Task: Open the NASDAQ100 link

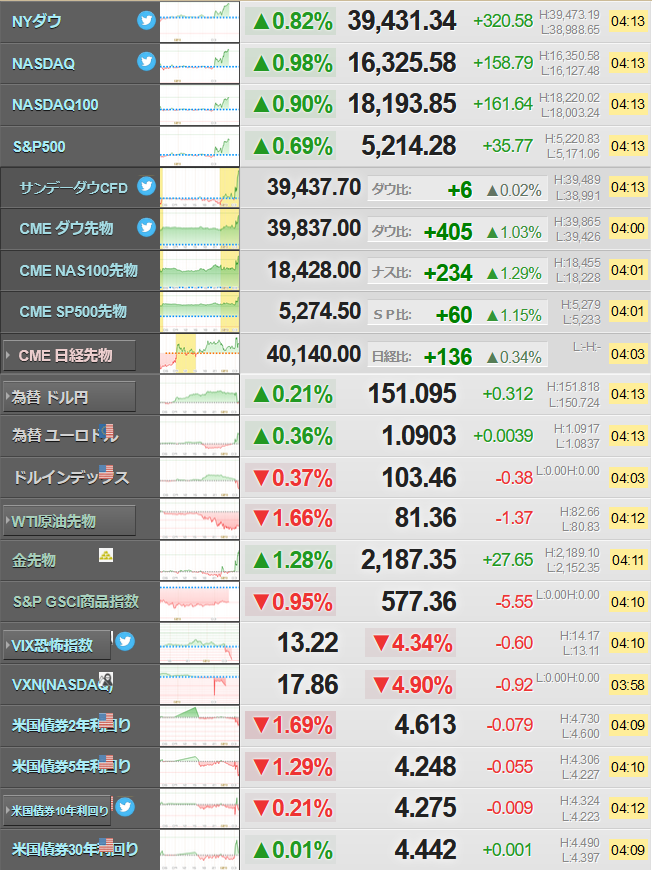Action: coord(55,105)
